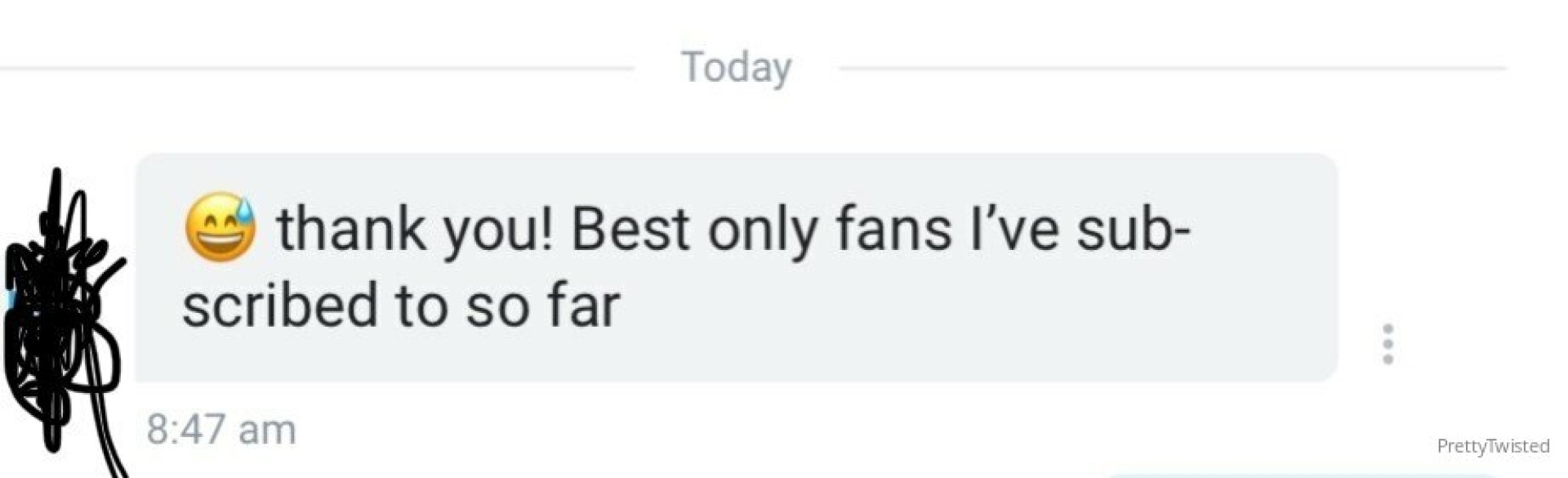Click the divider line left of Today
The image size is (1568, 478).
317,69
